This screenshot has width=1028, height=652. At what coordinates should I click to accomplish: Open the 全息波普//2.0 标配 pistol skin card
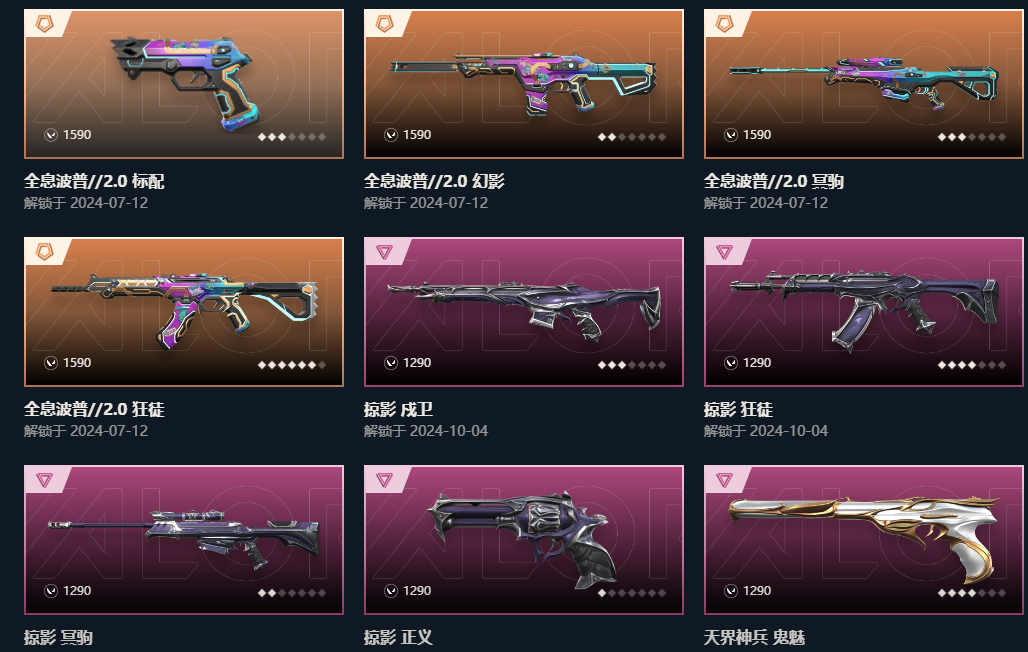pyautogui.click(x=184, y=84)
